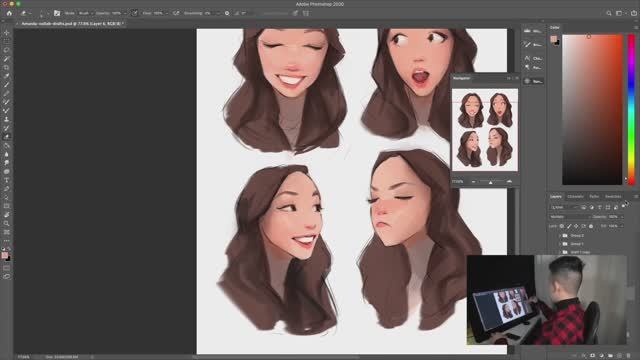Toggle lock position
The height and width of the screenshot is (360, 640).
click(576, 226)
